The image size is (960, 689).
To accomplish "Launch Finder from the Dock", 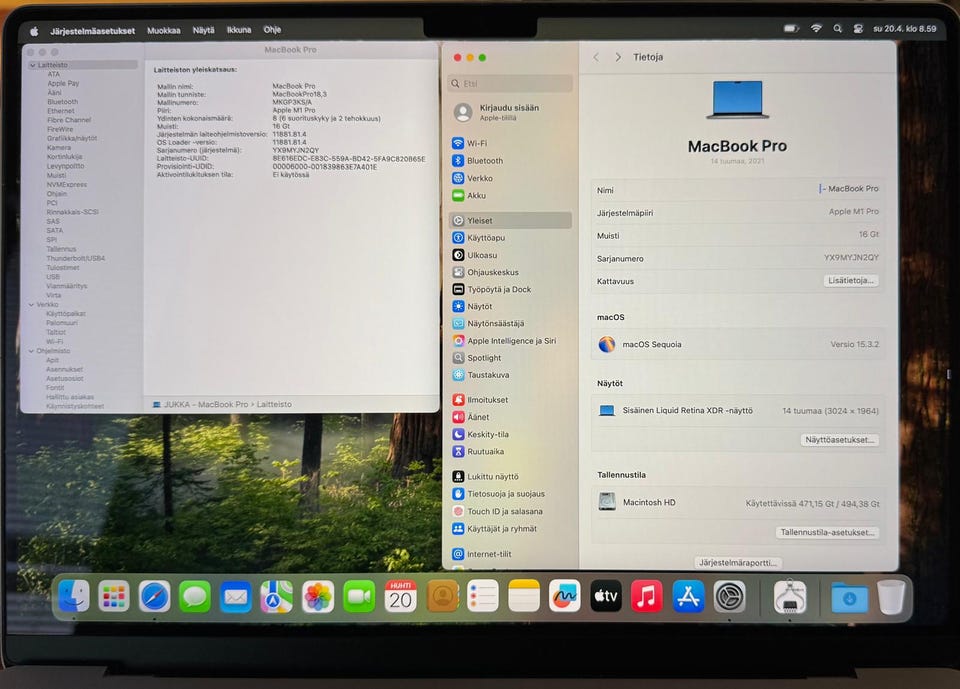I will pyautogui.click(x=73, y=597).
